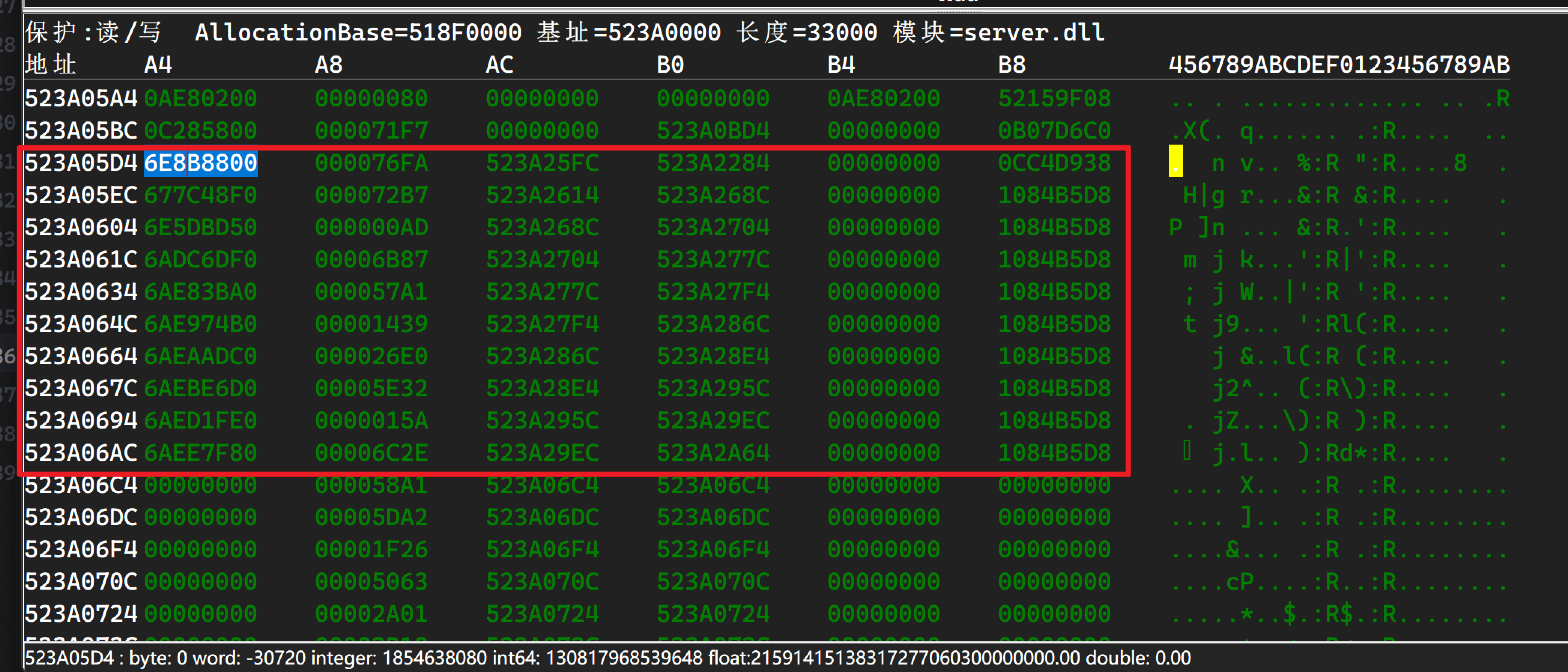This screenshot has height=672, width=1568.
Task: Click hex value 0B07D6C0
Action: click(1054, 130)
